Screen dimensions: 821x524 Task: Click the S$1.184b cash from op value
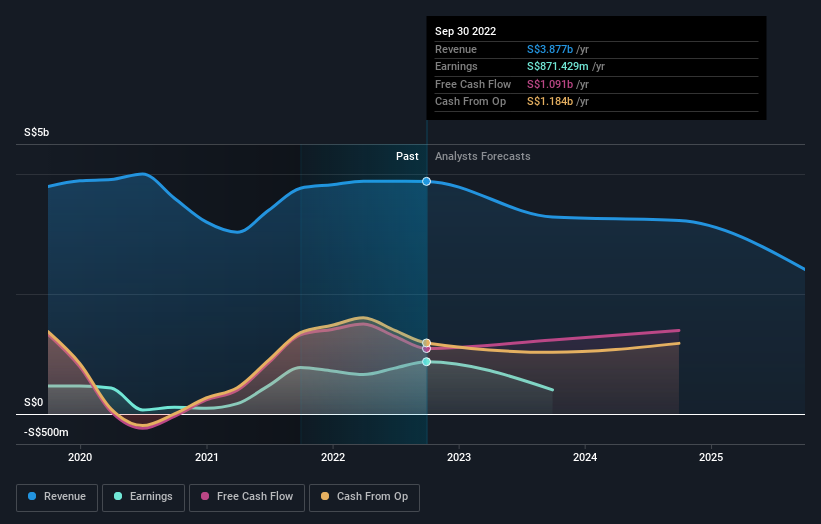pos(550,102)
